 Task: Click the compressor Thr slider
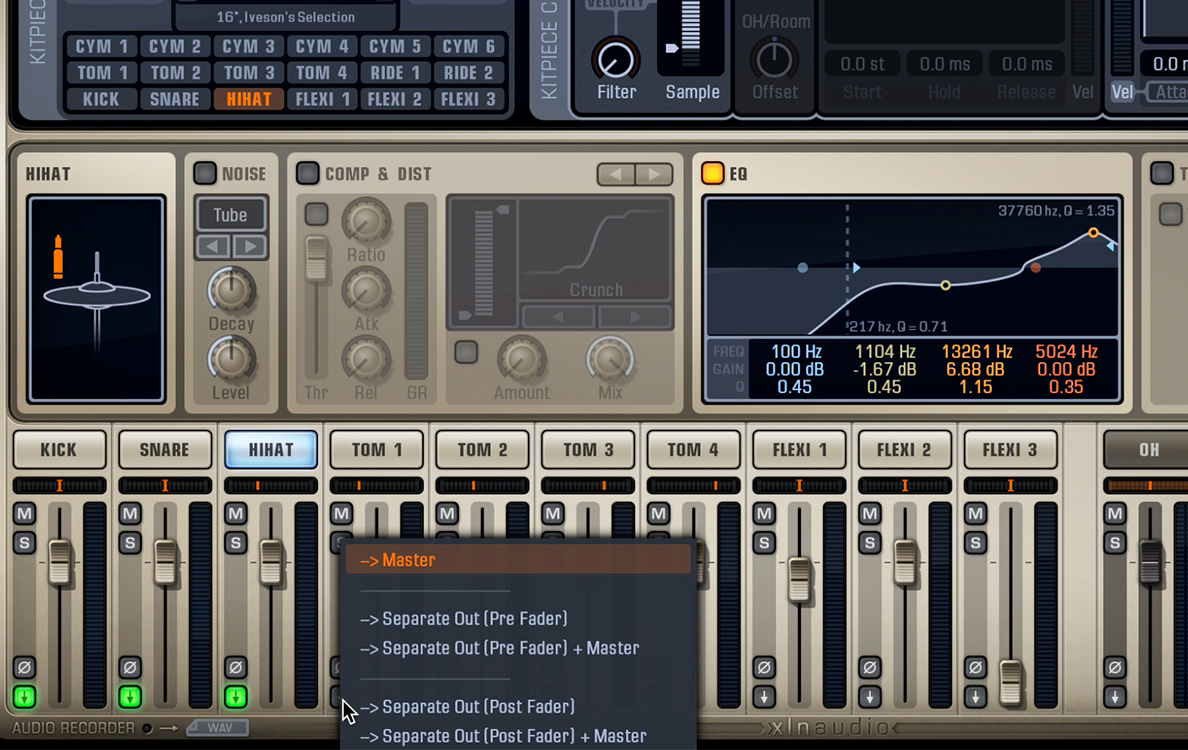pos(316,258)
